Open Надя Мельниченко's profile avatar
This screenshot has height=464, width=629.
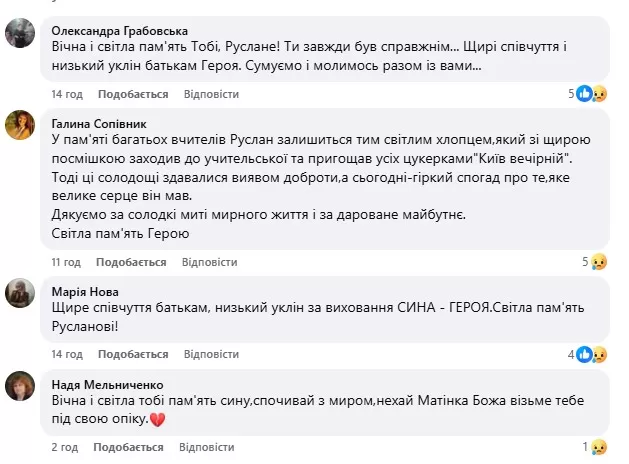pos(21,385)
